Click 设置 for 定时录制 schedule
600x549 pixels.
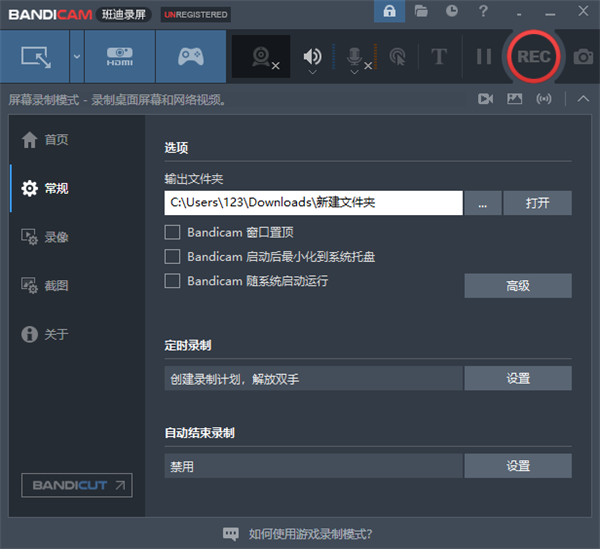point(518,378)
